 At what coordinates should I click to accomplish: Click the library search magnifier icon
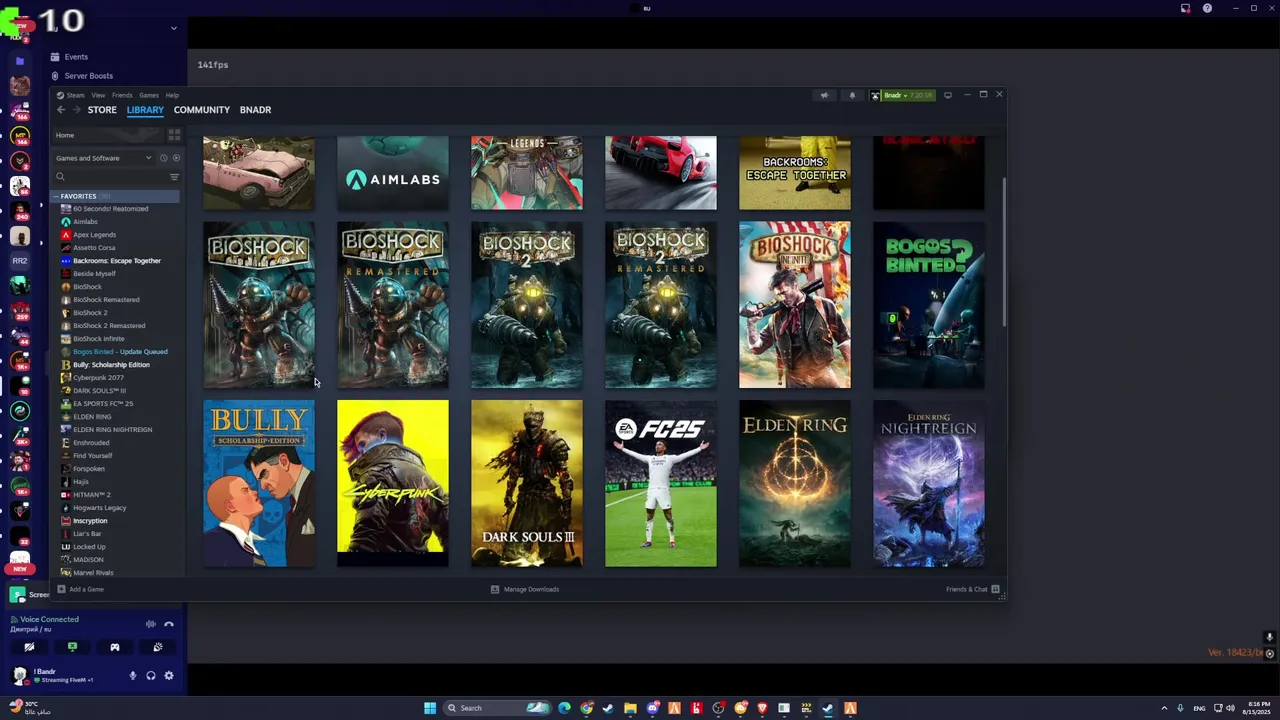tap(60, 177)
